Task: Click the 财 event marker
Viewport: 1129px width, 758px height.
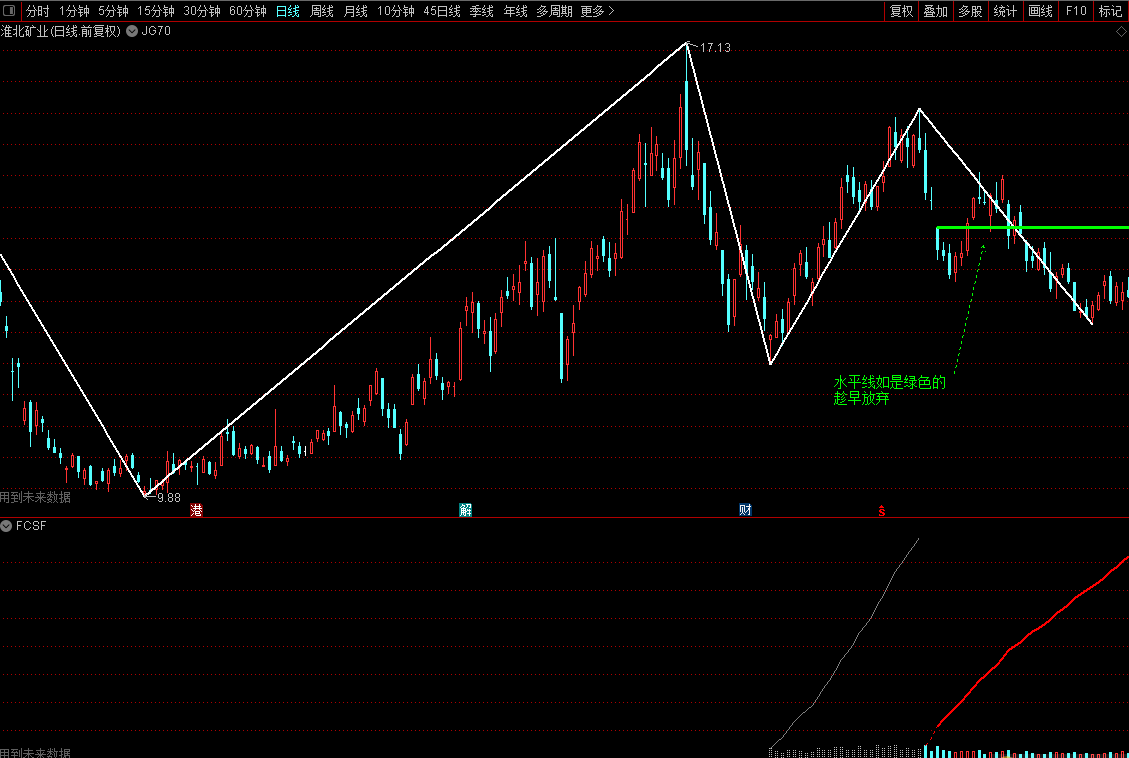Action: pyautogui.click(x=745, y=510)
